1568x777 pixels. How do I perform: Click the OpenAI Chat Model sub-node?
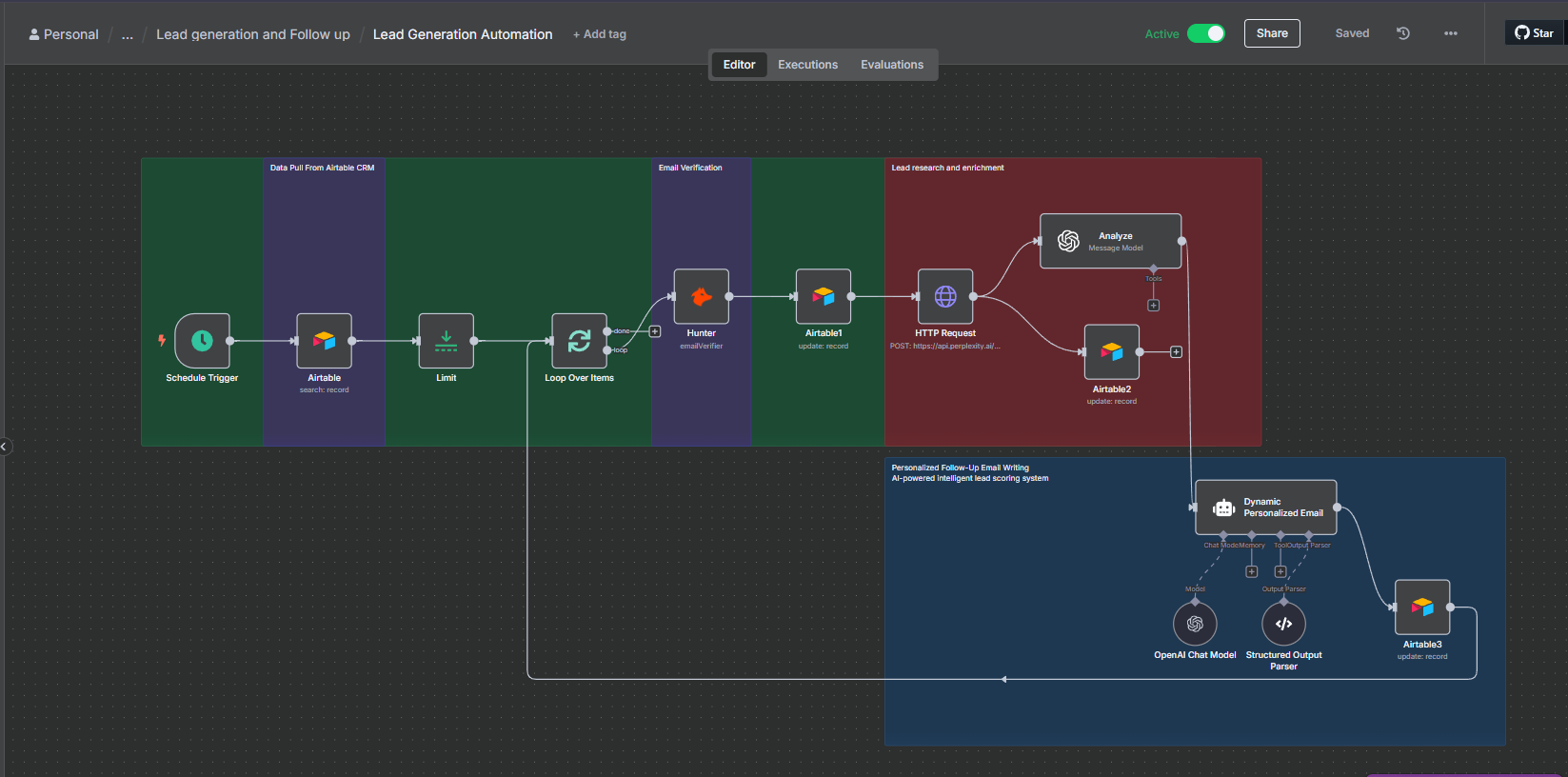click(x=1195, y=624)
